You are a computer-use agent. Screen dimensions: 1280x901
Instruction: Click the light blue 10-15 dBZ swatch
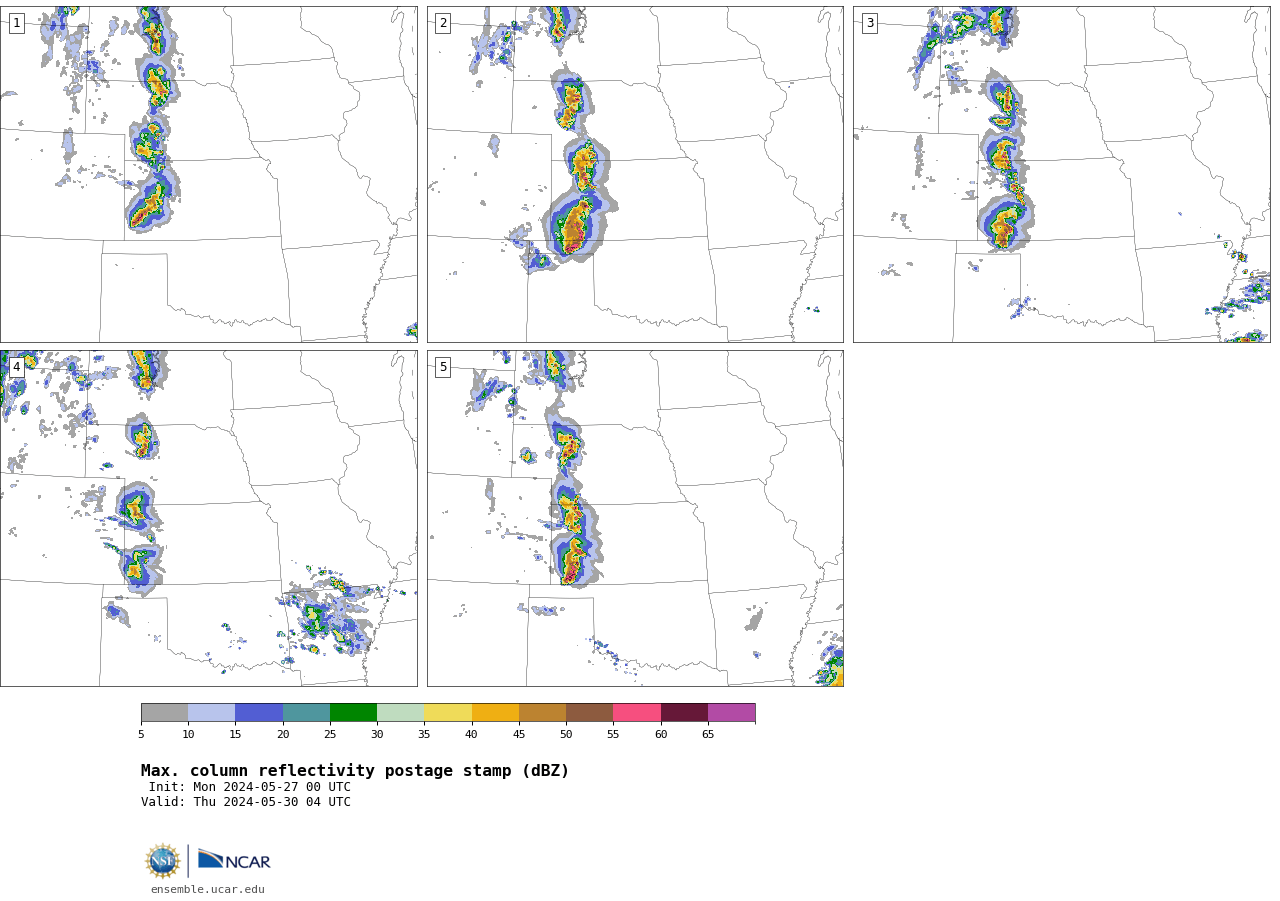(212, 713)
